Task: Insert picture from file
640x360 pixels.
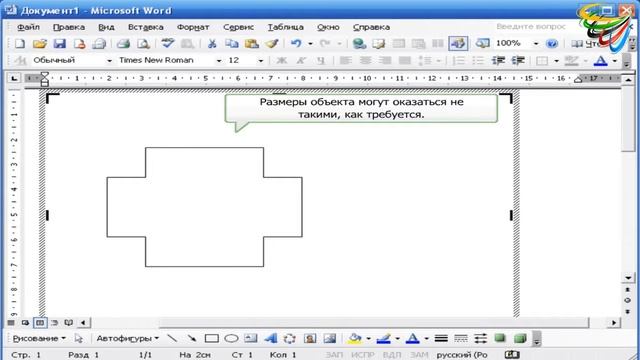Action: [x=330, y=338]
